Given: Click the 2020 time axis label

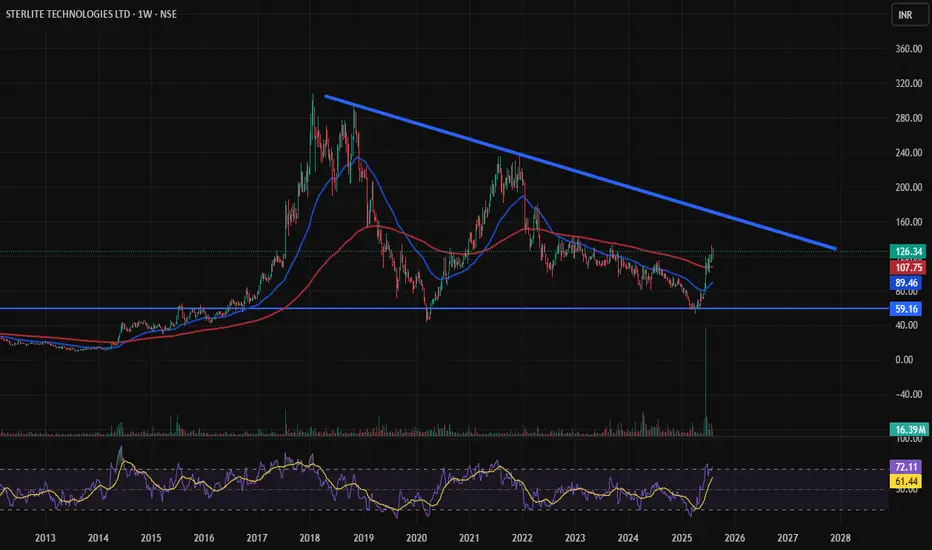Looking at the screenshot, I should (x=416, y=538).
